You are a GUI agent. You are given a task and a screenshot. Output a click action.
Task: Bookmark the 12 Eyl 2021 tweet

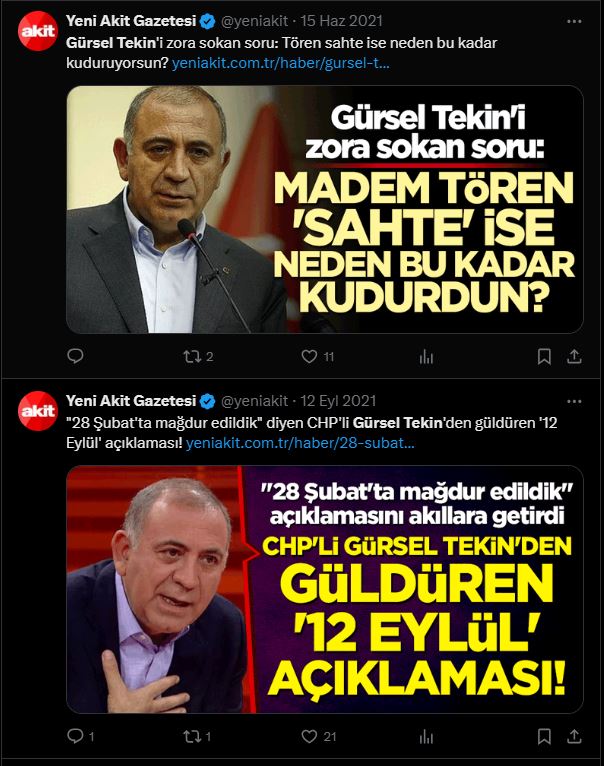point(544,736)
